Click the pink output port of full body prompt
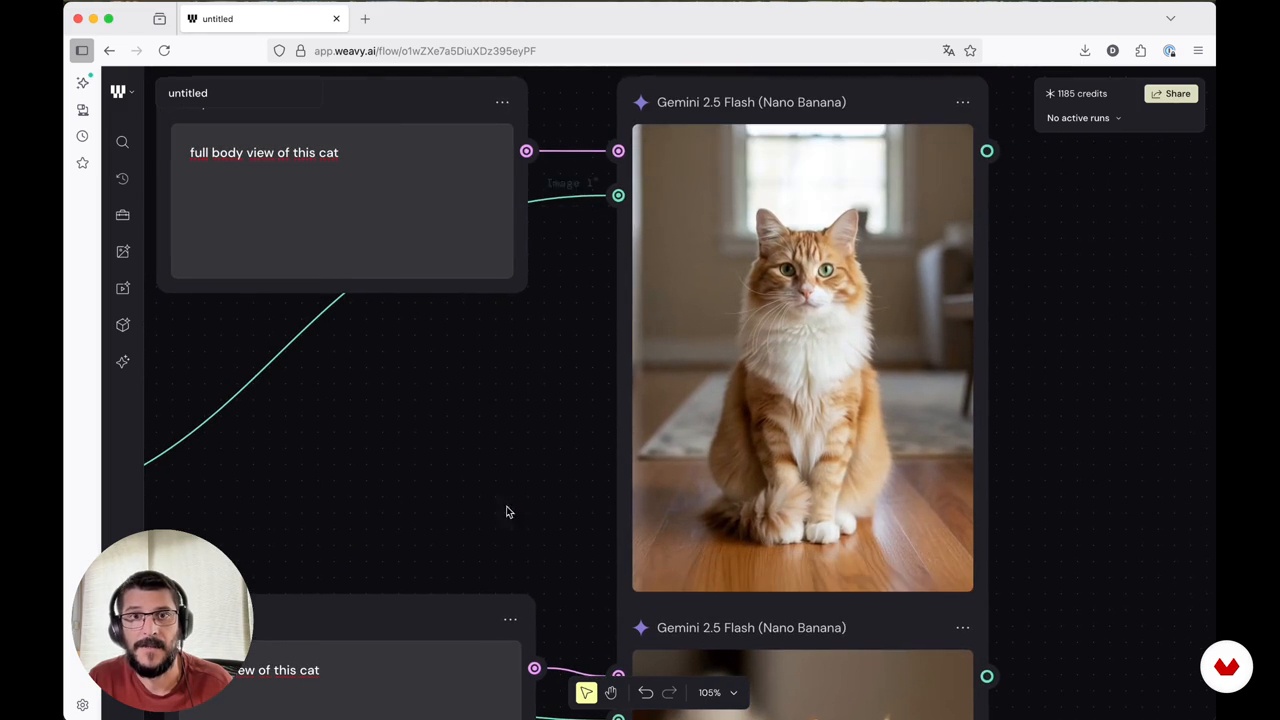This screenshot has height=720, width=1280. point(526,151)
